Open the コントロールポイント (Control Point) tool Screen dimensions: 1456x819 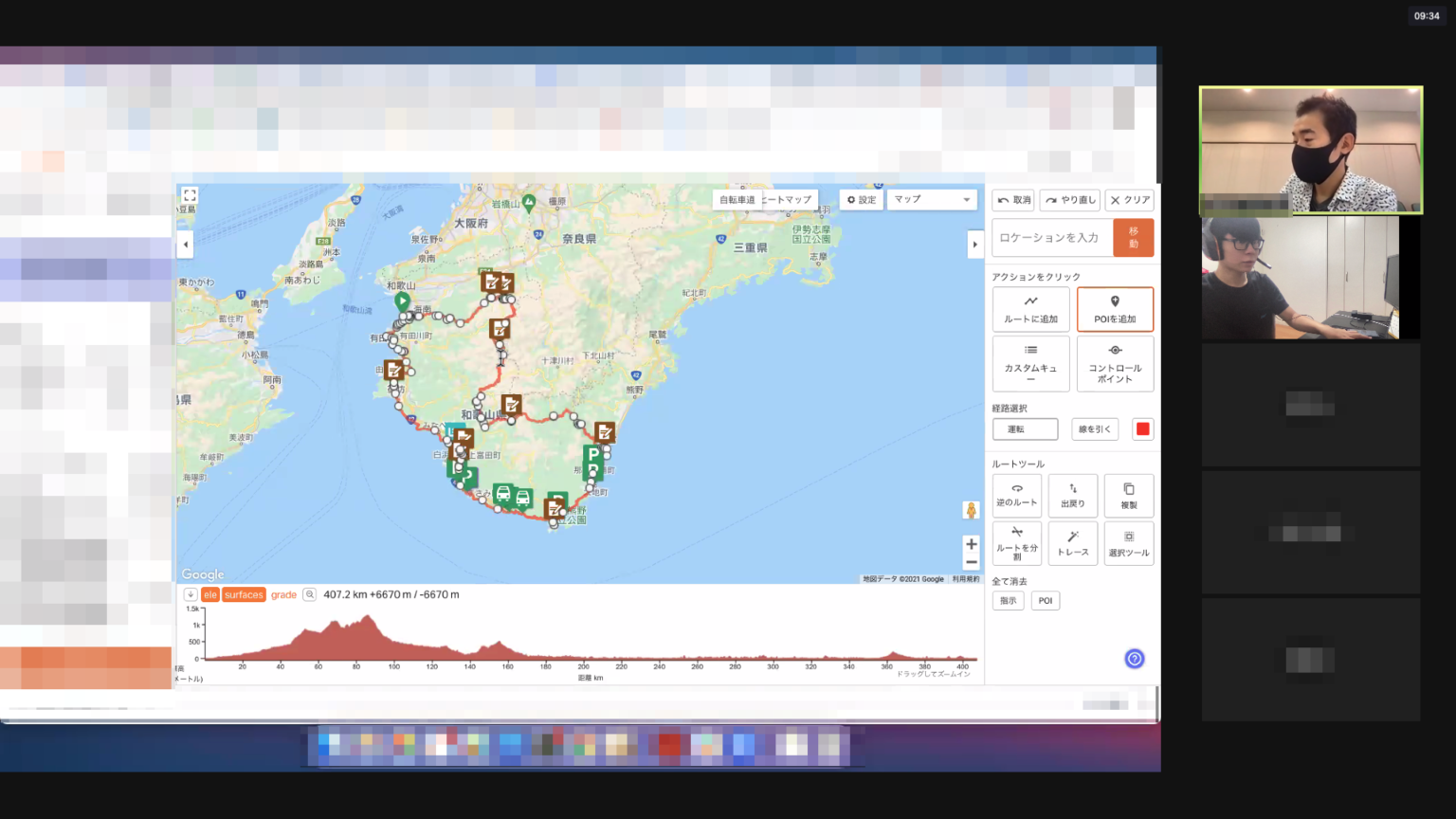pos(1115,363)
